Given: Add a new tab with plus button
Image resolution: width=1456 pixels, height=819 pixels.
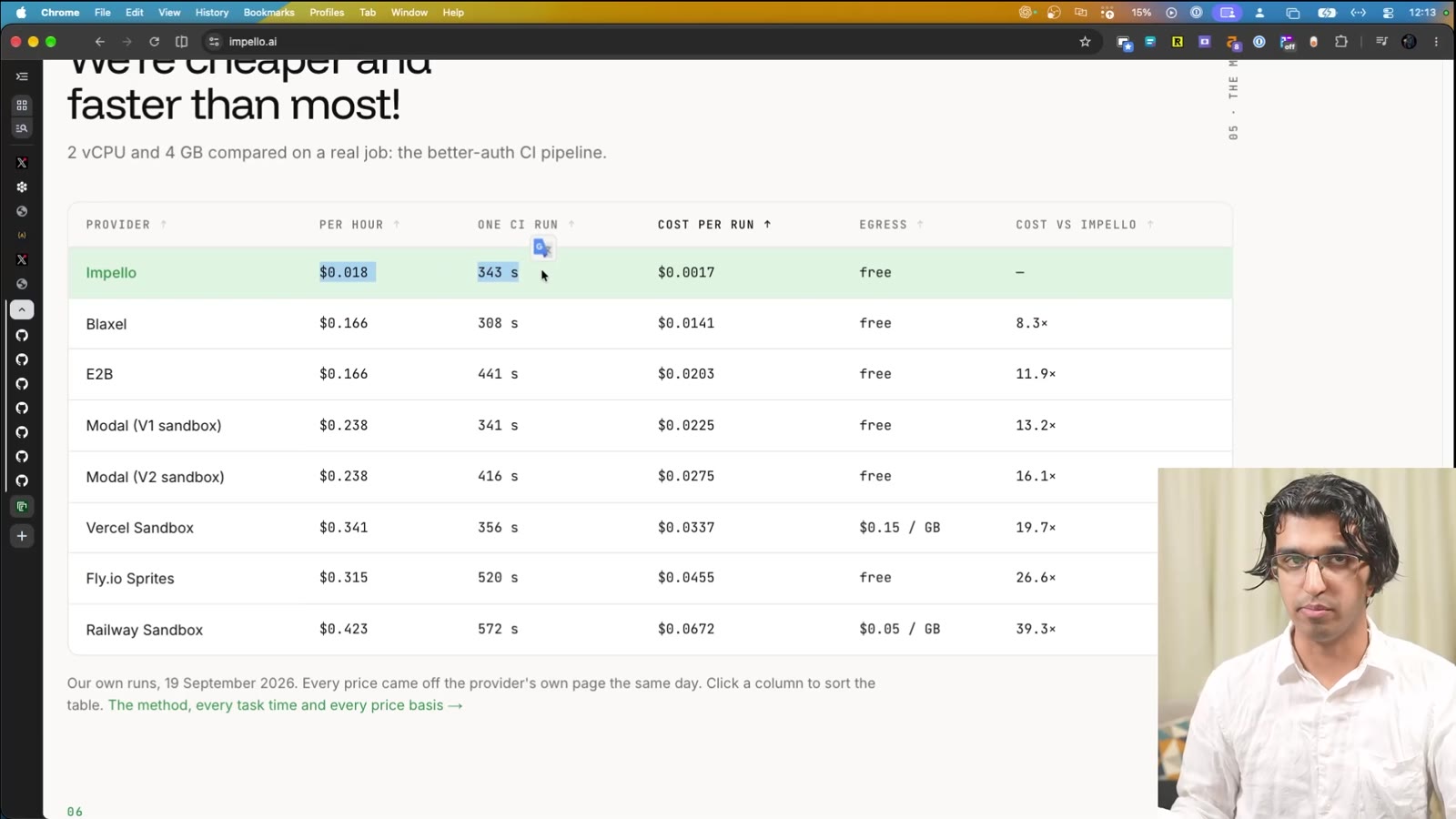Looking at the screenshot, I should point(22,536).
